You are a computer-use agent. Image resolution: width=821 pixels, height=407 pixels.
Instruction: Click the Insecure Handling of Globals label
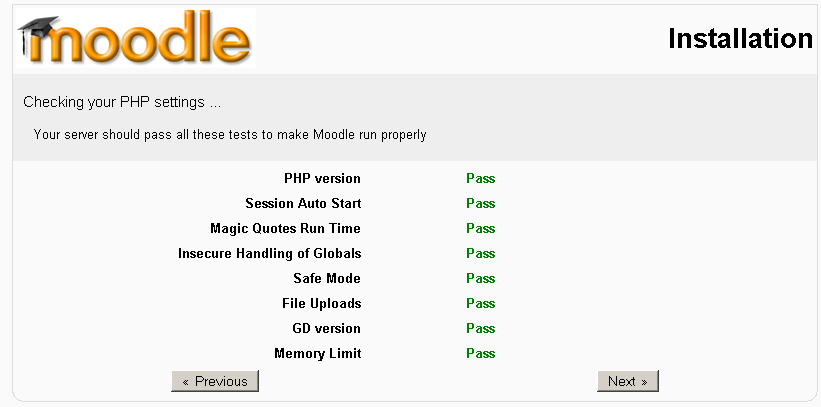[269, 254]
